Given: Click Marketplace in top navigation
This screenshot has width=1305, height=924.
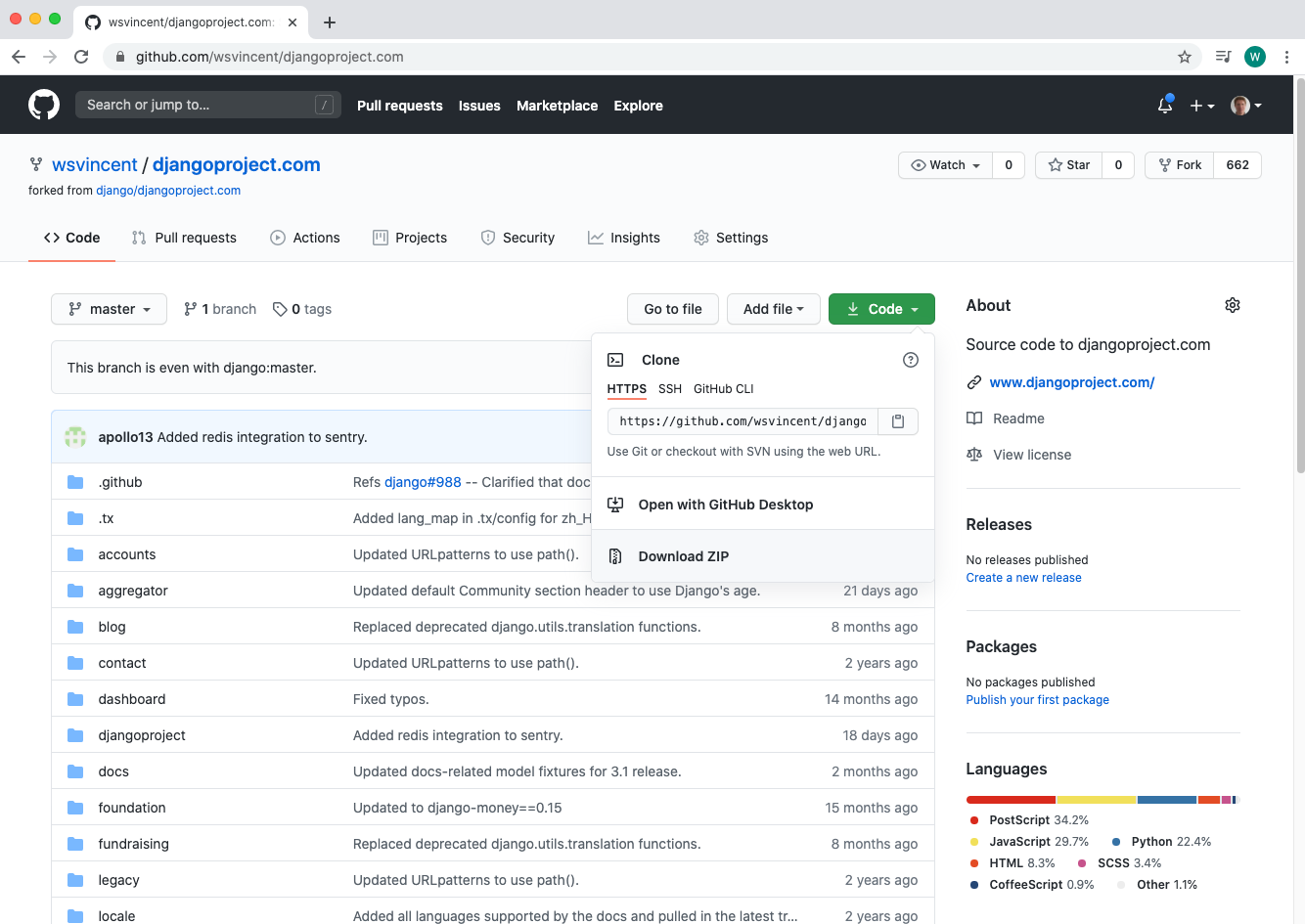Looking at the screenshot, I should coord(557,106).
